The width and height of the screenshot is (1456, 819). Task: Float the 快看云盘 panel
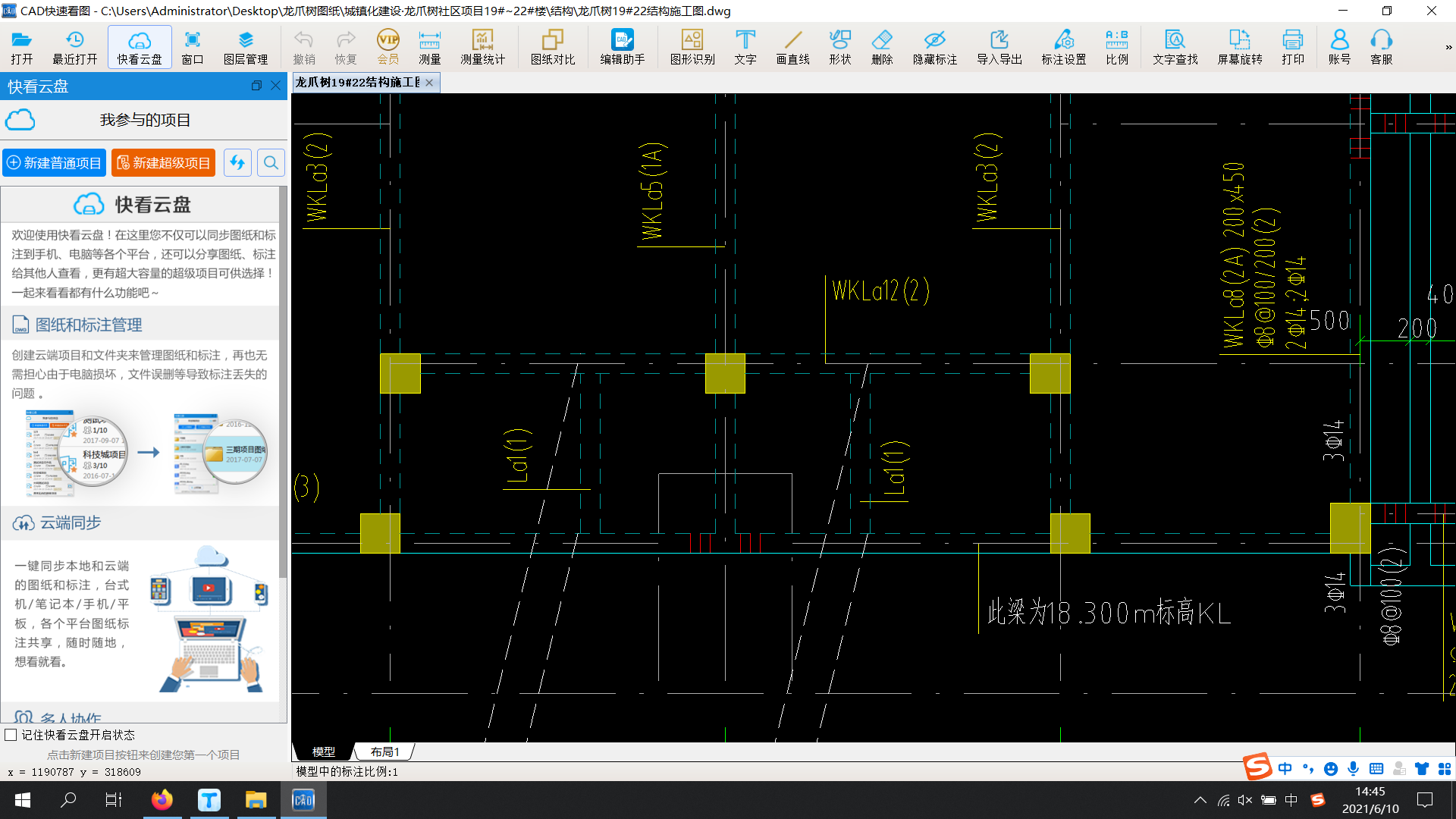point(256,86)
